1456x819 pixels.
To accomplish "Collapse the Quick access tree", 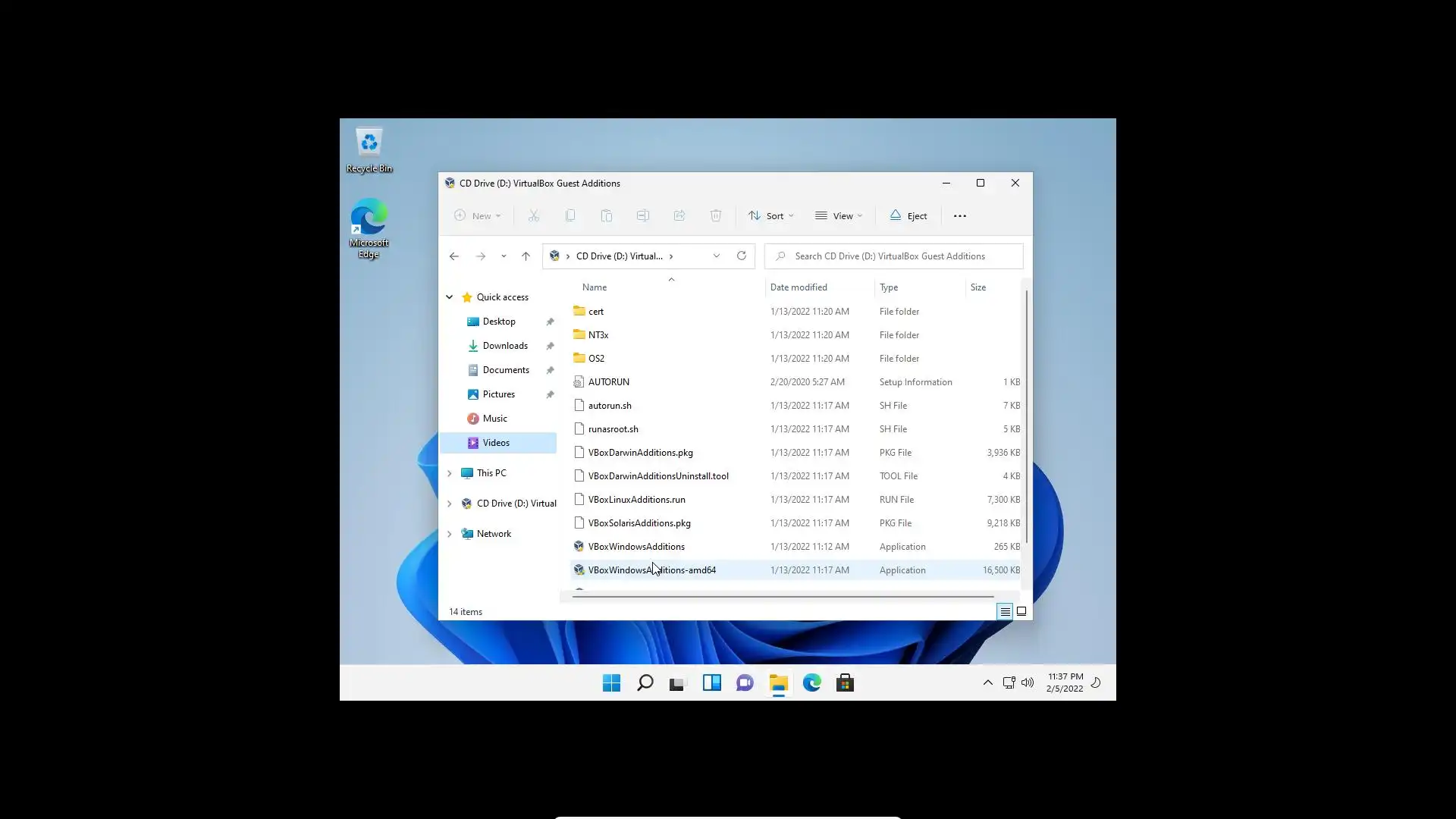I will (449, 297).
